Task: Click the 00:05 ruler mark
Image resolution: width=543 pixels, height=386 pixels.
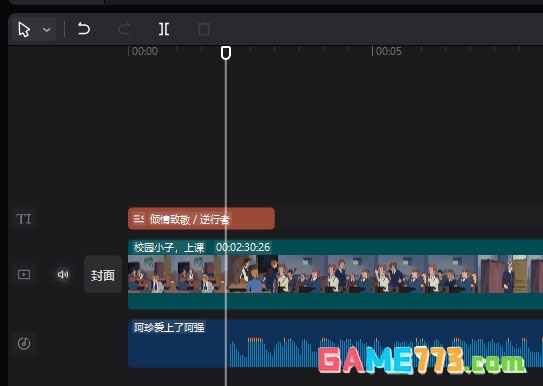Action: (389, 51)
